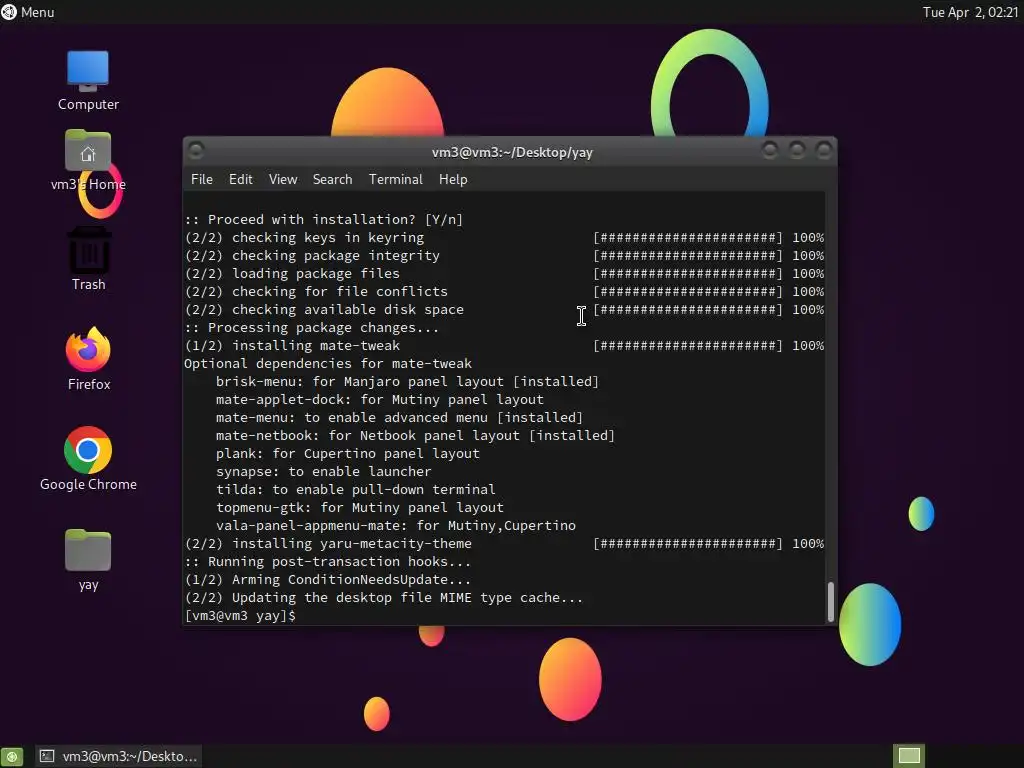Screen dimensions: 1024x768
Task: Click the line ":: Proceed with installation? [Y/n]"
Action: click(324, 219)
